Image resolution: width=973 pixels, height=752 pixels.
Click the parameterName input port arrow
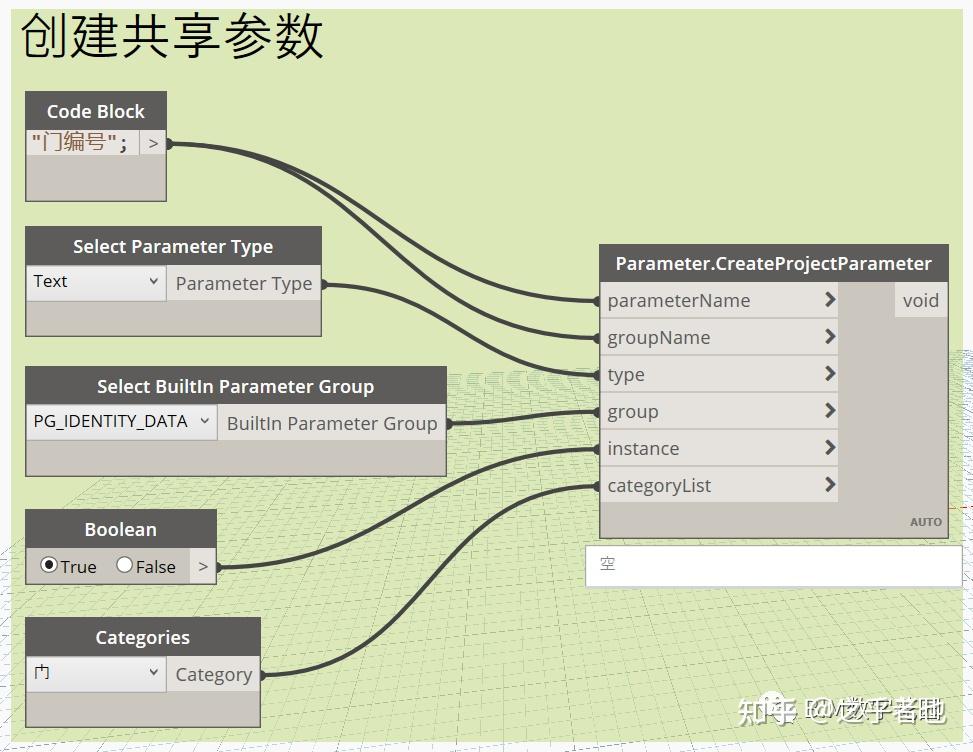click(829, 300)
